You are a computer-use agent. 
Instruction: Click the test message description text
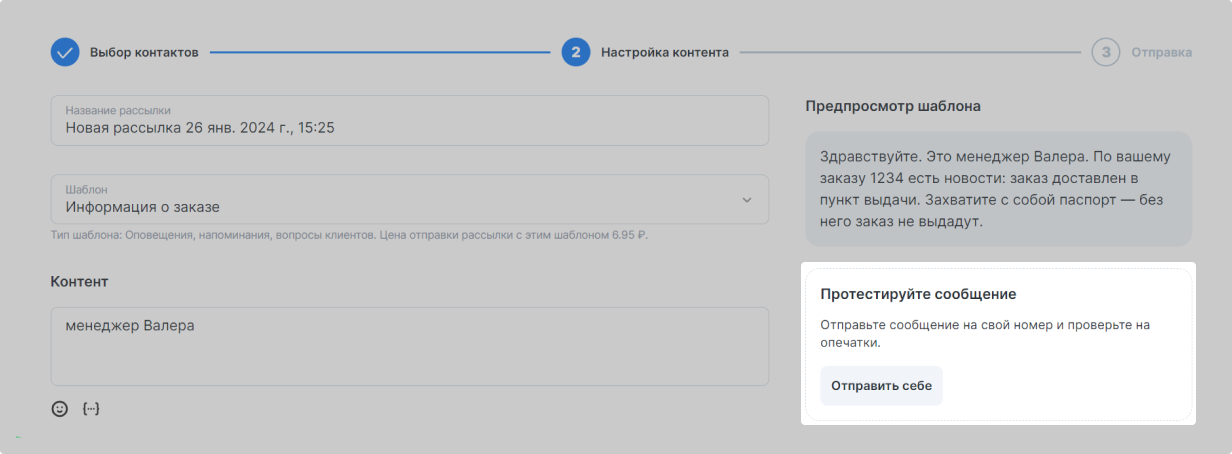985,334
